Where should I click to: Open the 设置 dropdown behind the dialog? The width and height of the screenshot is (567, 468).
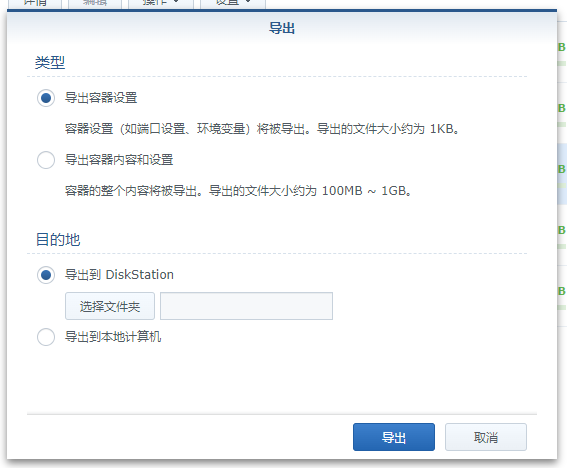(x=233, y=3)
